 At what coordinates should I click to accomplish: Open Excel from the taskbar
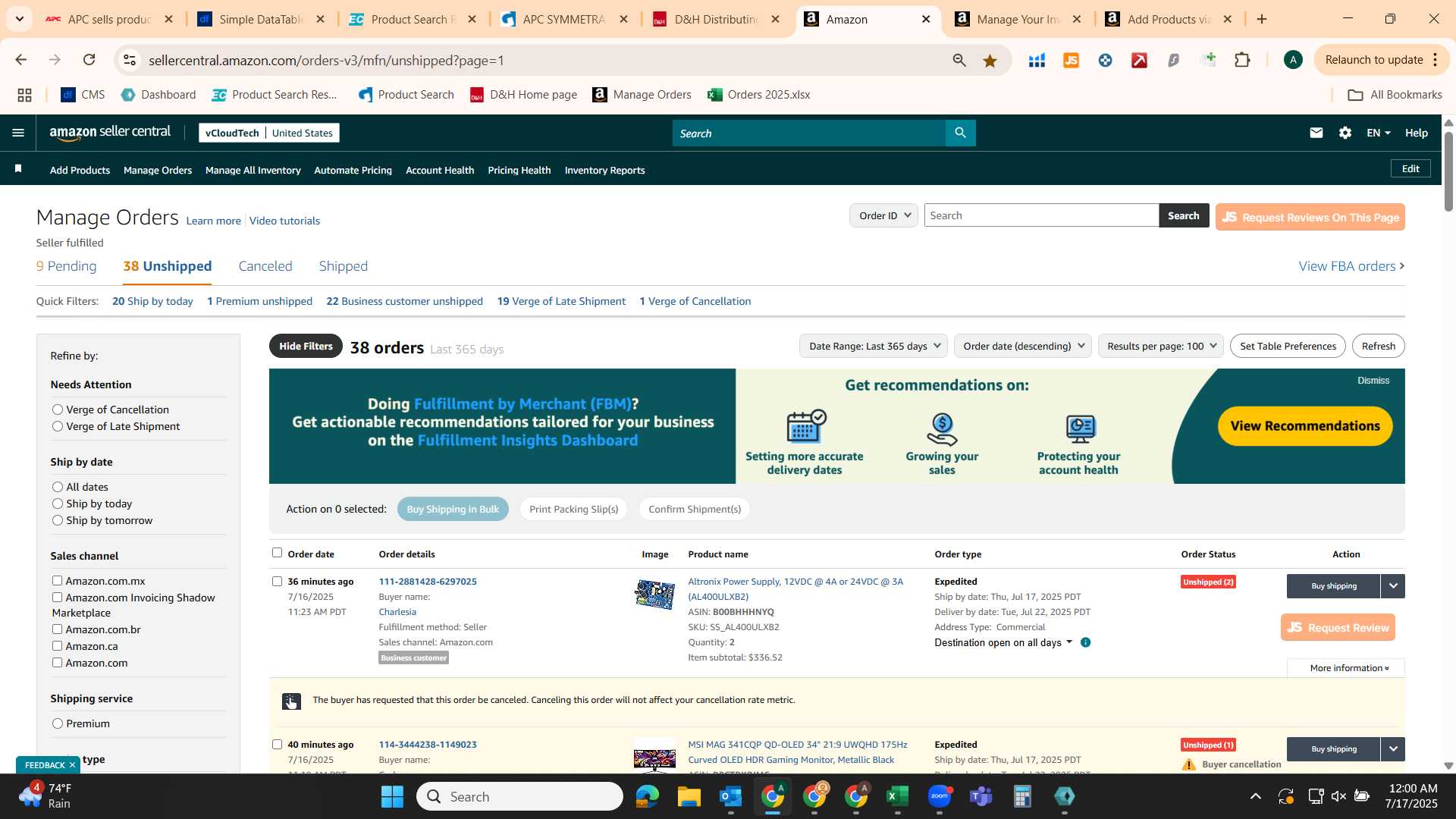pos(897,796)
